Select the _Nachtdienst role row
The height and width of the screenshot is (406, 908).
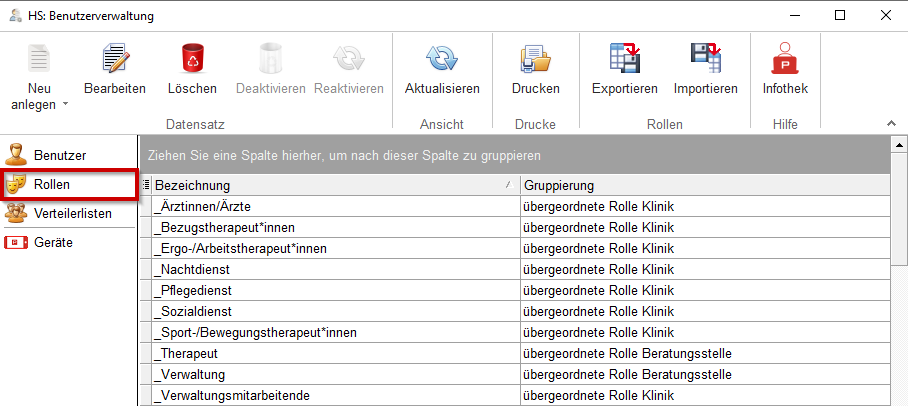[x=335, y=269]
